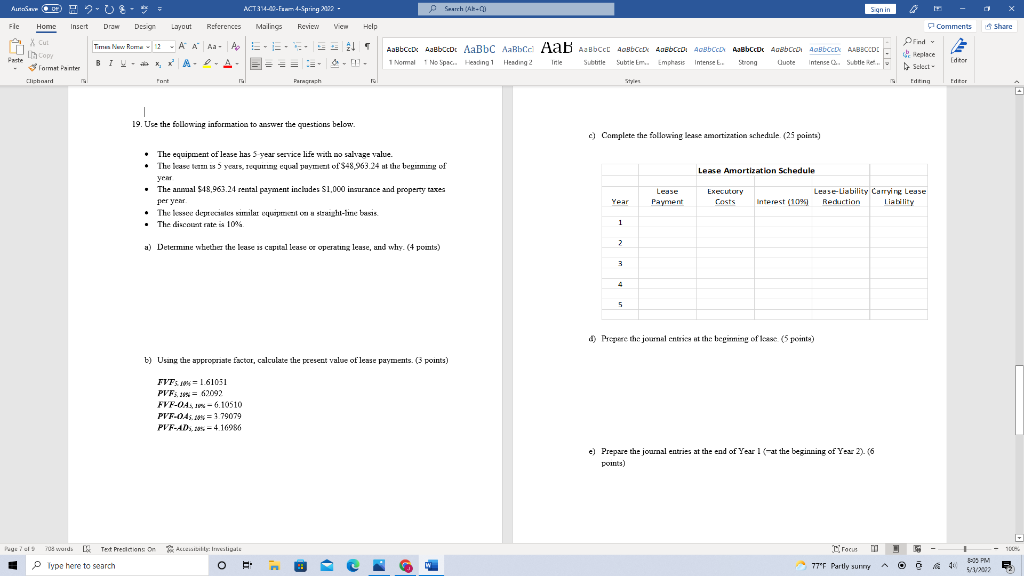Viewport: 1024px width, 576px height.
Task: Switch to the Draw tab
Action: tap(112, 27)
